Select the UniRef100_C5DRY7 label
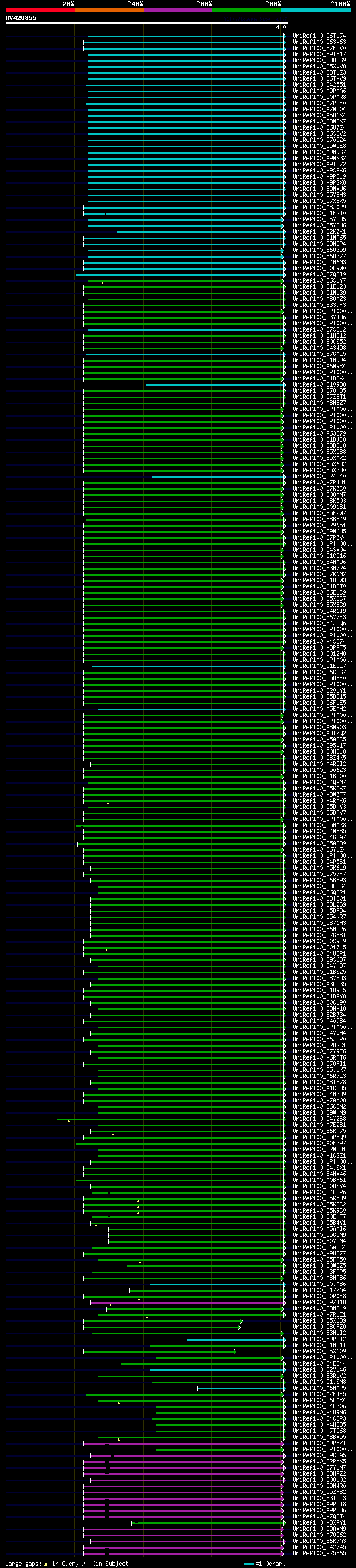This screenshot has height=1568, width=356. point(319,813)
